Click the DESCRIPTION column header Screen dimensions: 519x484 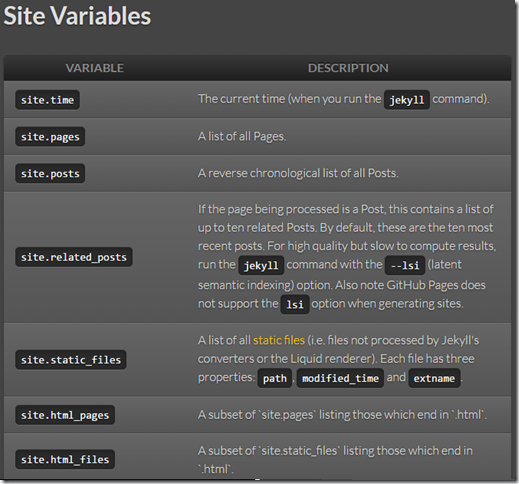(348, 68)
